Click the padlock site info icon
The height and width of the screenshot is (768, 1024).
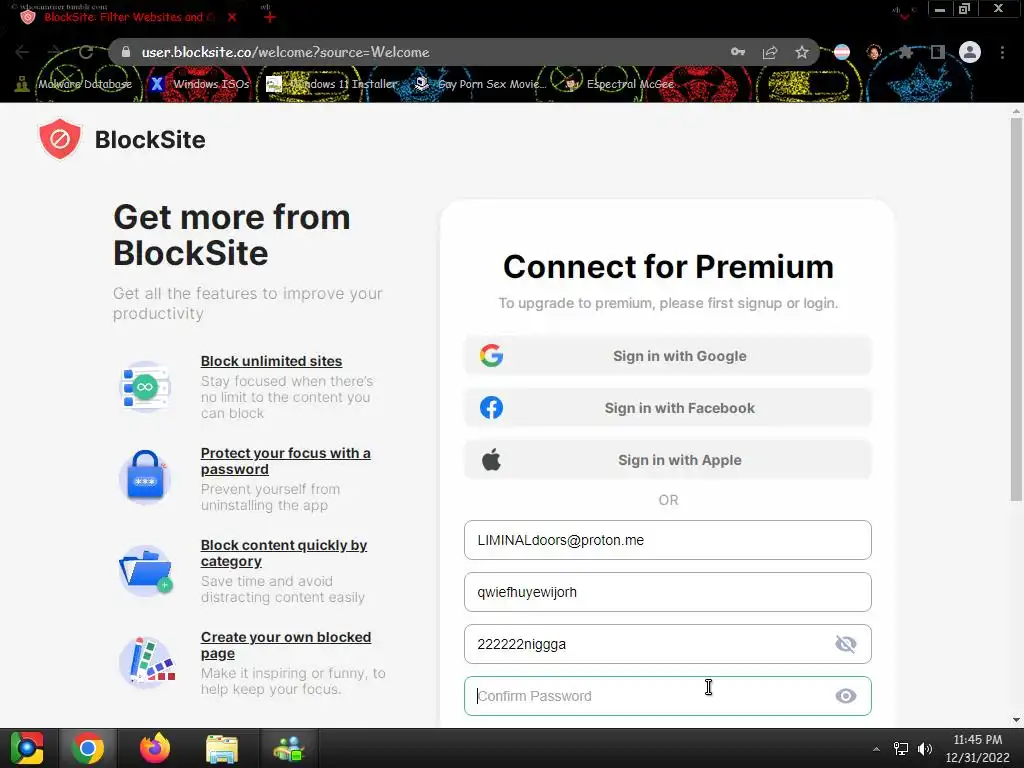[x=126, y=52]
